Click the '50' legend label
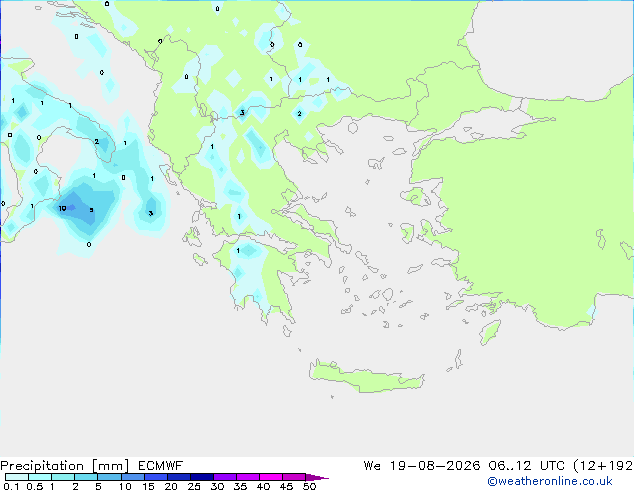This screenshot has width=634, height=490. (x=309, y=486)
